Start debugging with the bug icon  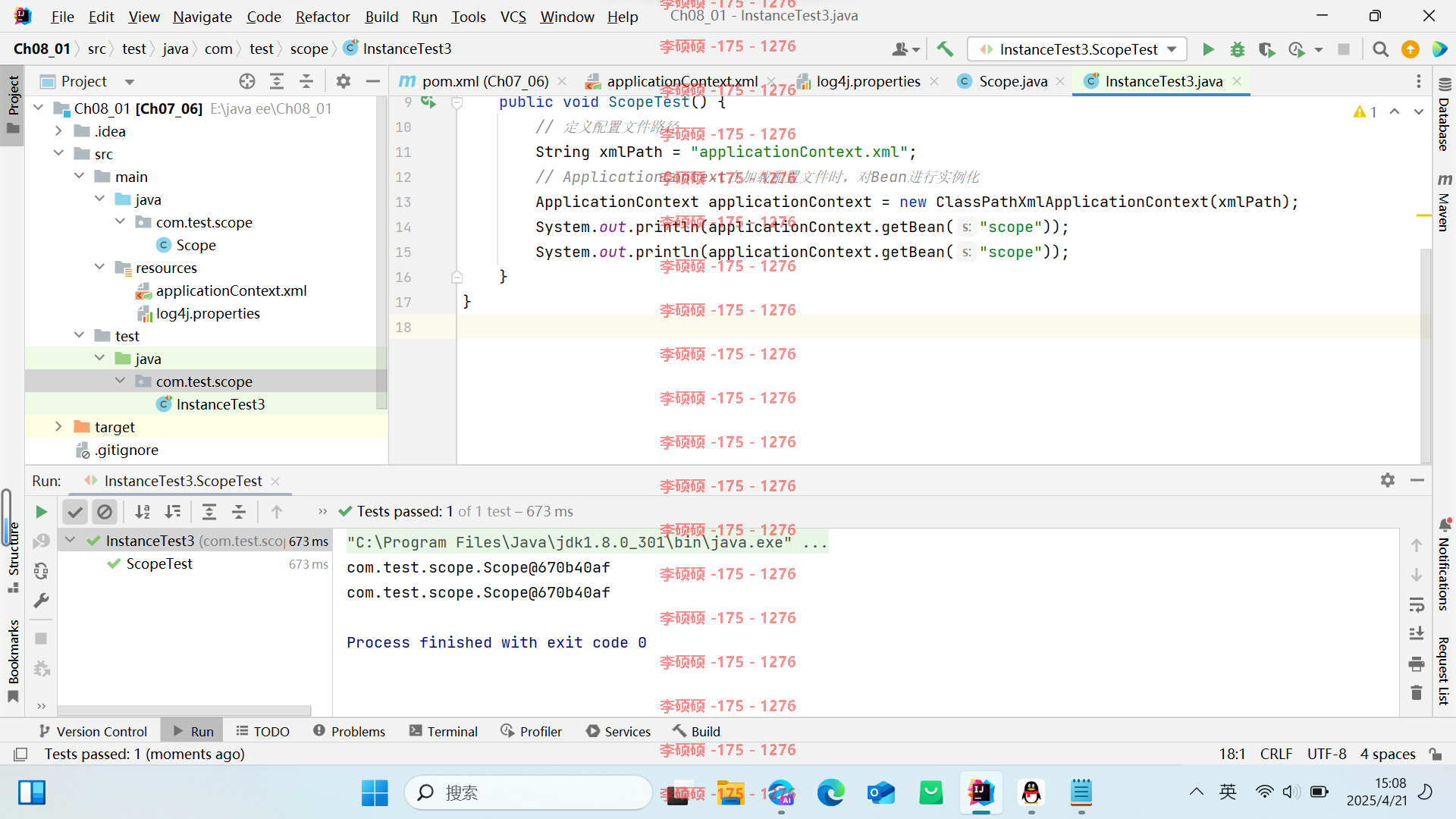coord(1238,49)
